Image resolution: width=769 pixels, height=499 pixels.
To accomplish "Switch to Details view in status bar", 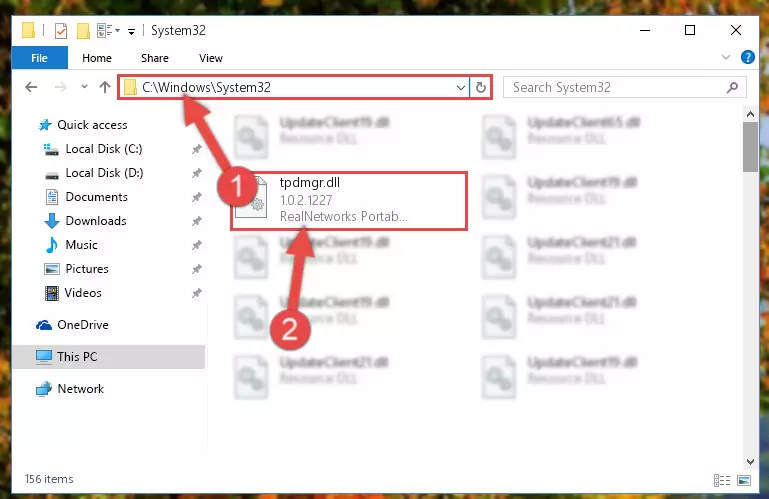I will pyautogui.click(x=721, y=480).
